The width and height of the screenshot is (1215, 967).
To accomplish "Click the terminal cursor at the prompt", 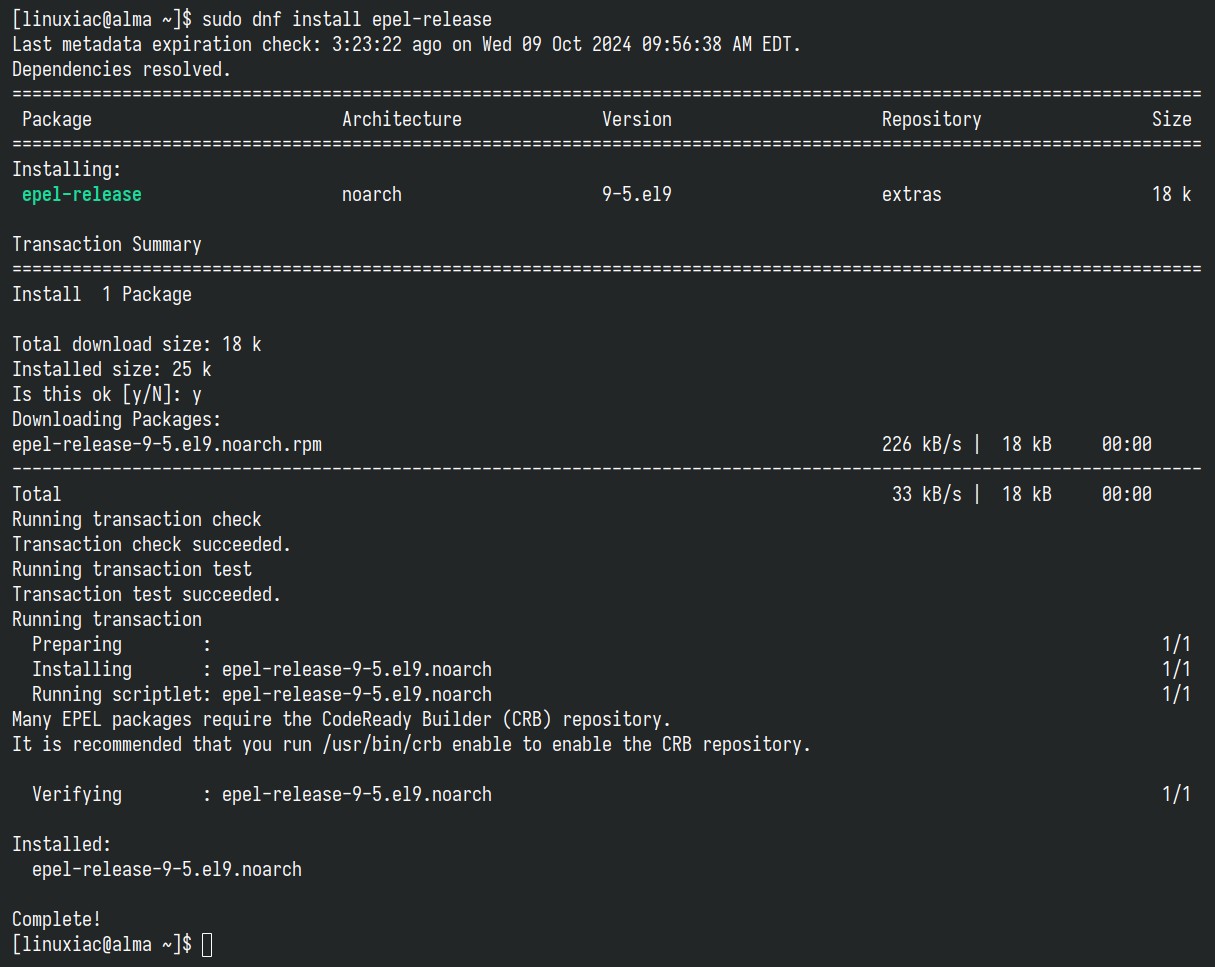I will pos(207,944).
